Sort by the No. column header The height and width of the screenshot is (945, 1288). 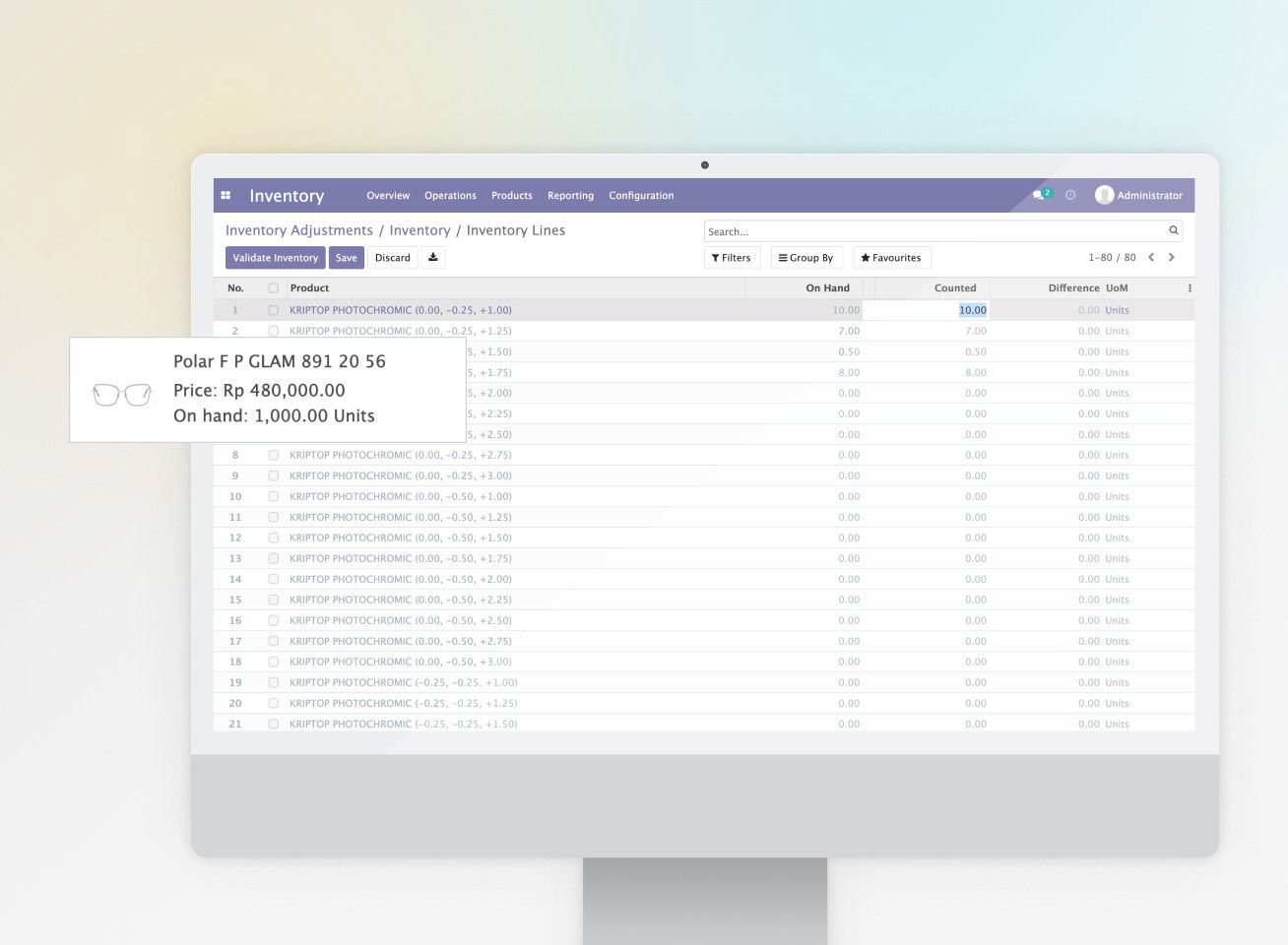[x=235, y=288]
